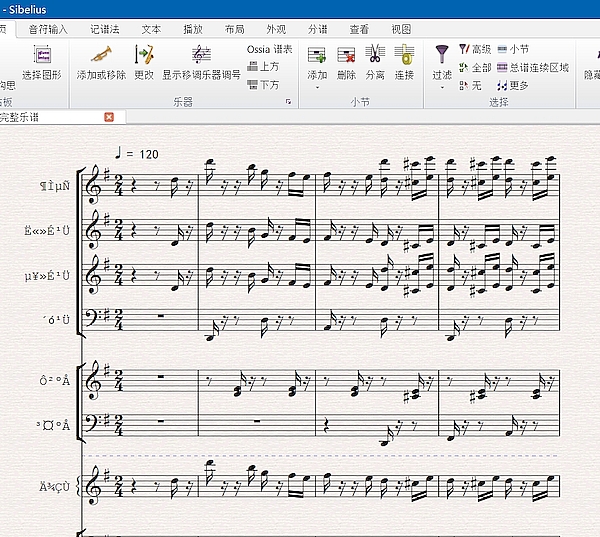This screenshot has height=537, width=600.
Task: Open the 视图 ribbon tab
Action: pyautogui.click(x=401, y=29)
